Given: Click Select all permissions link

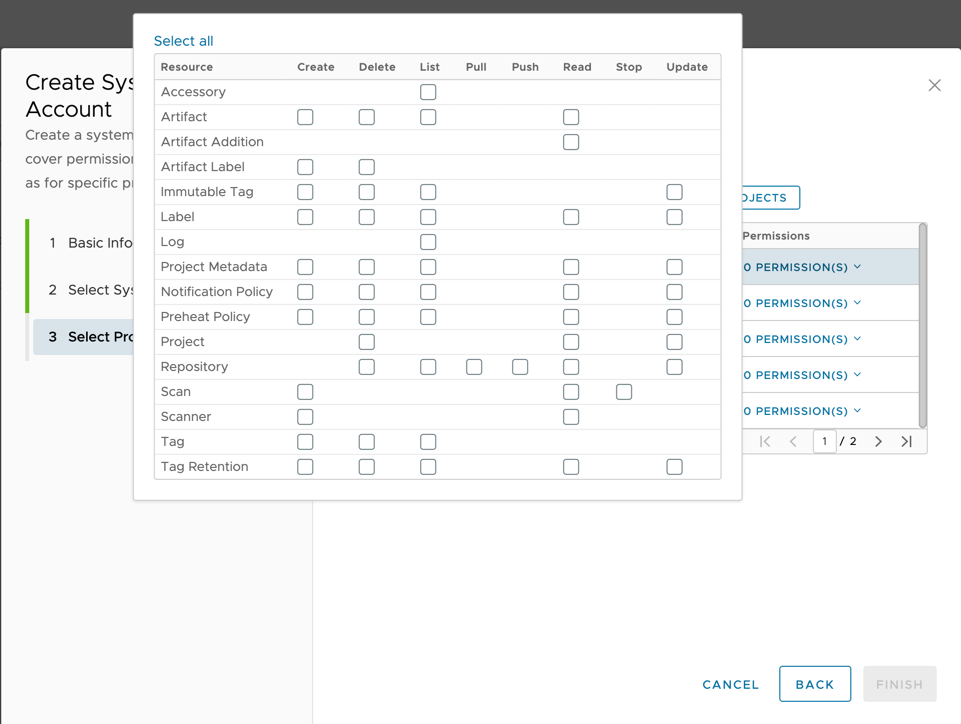Looking at the screenshot, I should [183, 41].
